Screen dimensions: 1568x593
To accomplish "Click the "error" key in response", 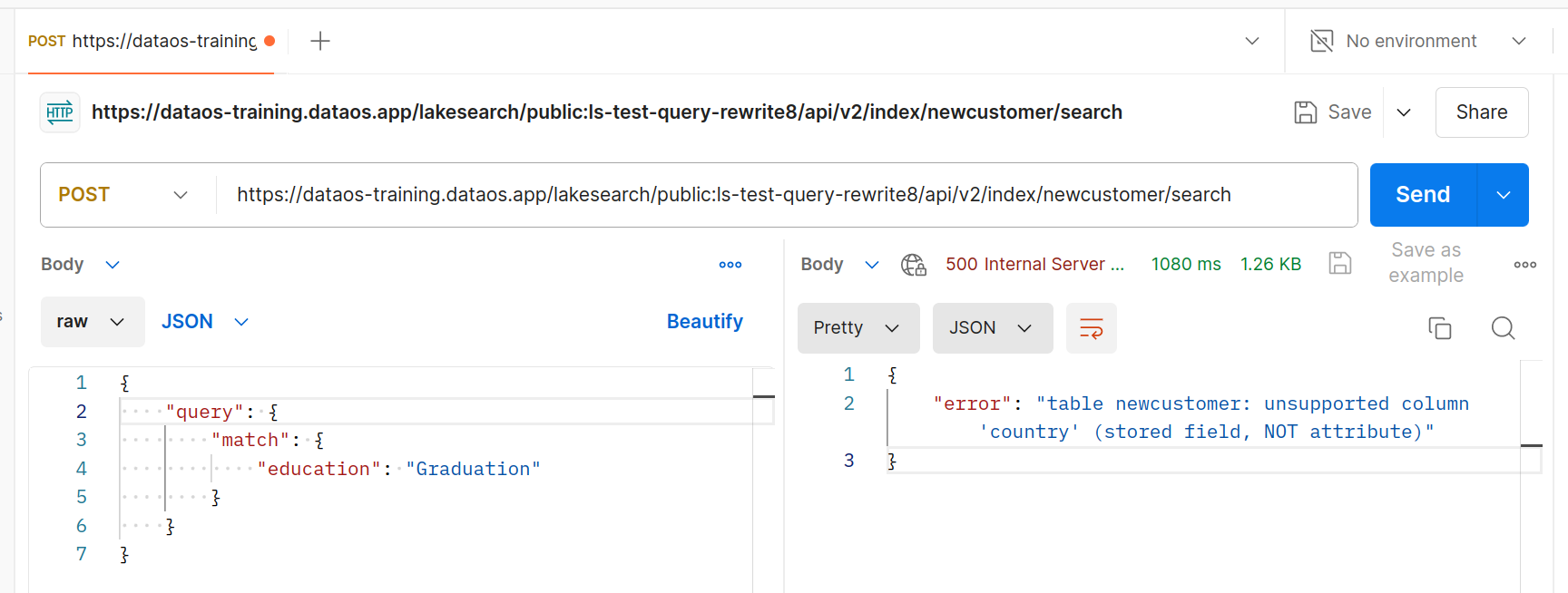I will tap(973, 403).
